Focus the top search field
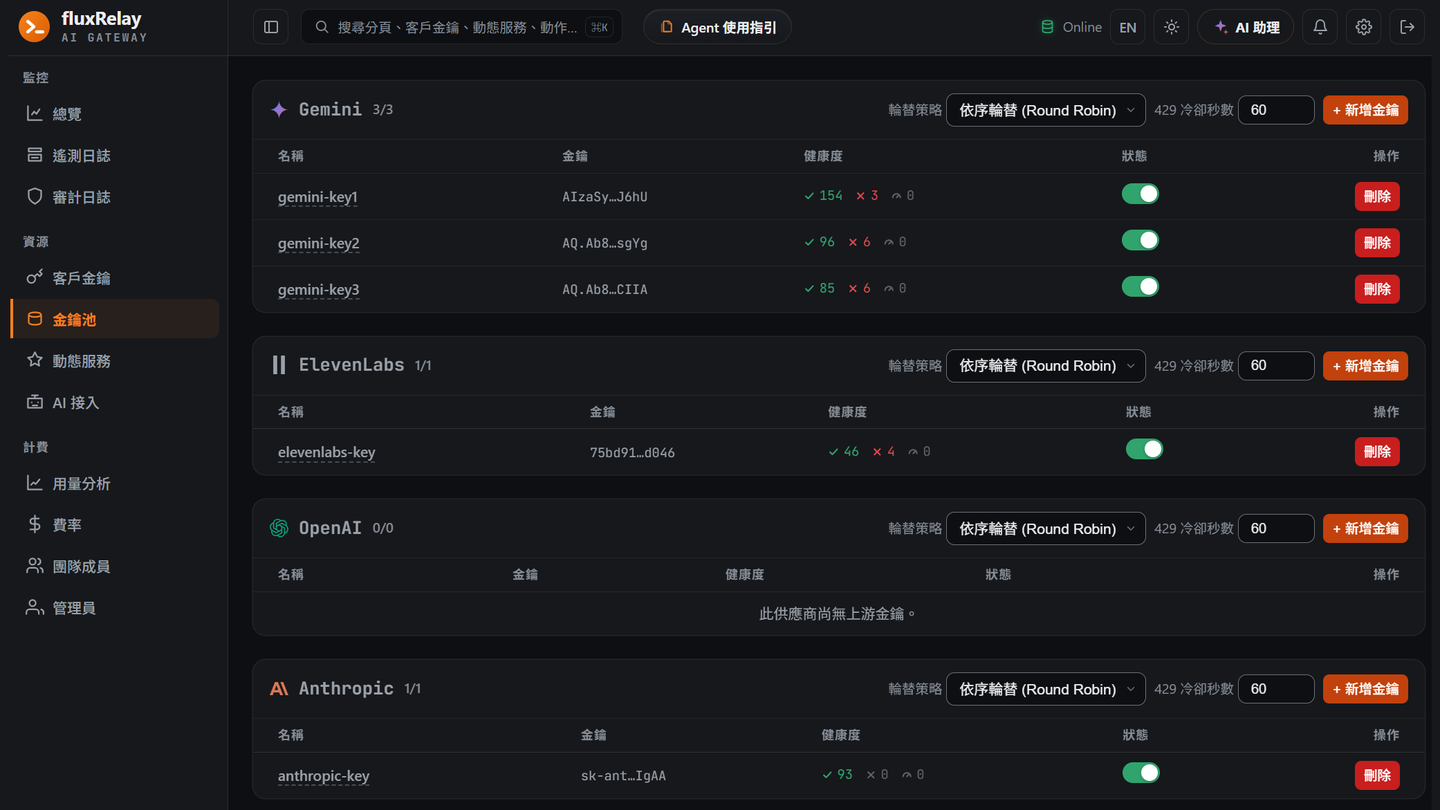The height and width of the screenshot is (810, 1440). coord(462,27)
